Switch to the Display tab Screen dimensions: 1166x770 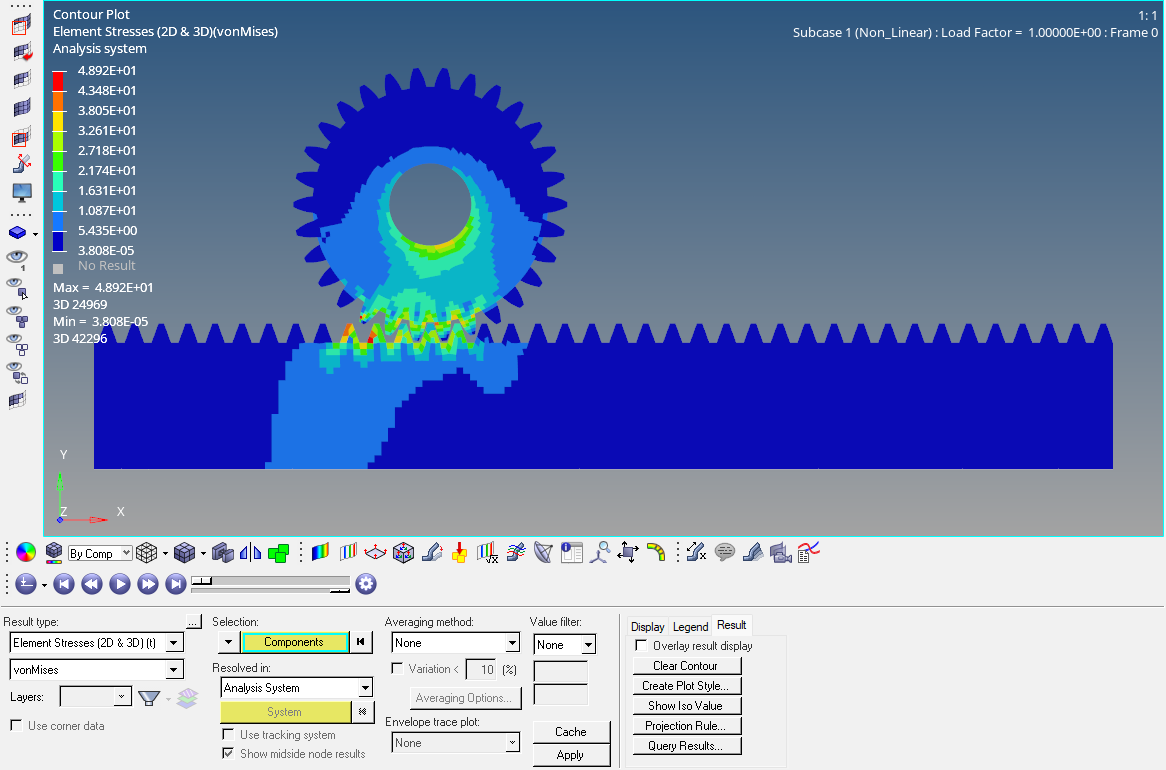647,627
